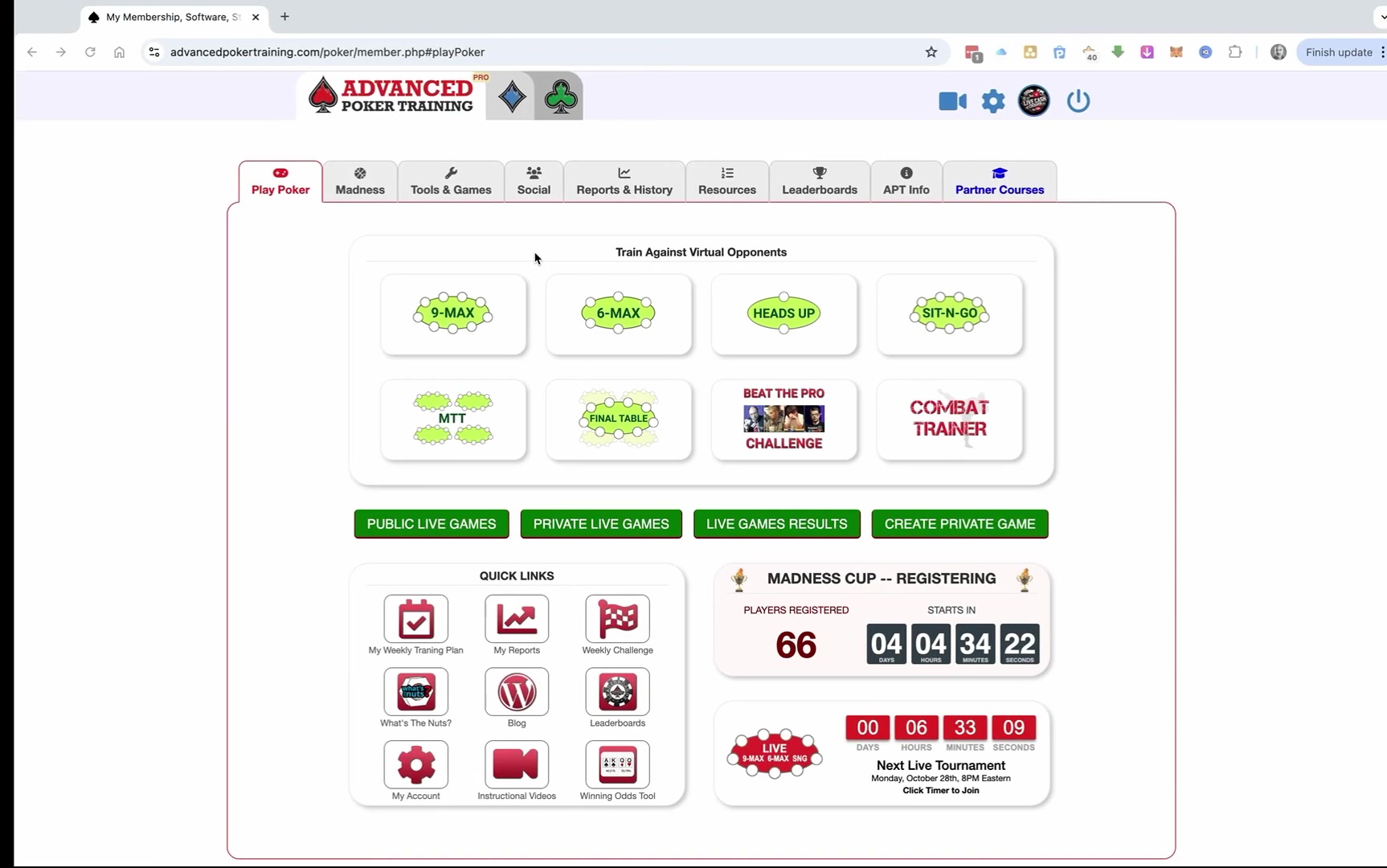Expand the tab search dropdown arrow
Image resolution: width=1387 pixels, height=868 pixels.
coord(1381,17)
